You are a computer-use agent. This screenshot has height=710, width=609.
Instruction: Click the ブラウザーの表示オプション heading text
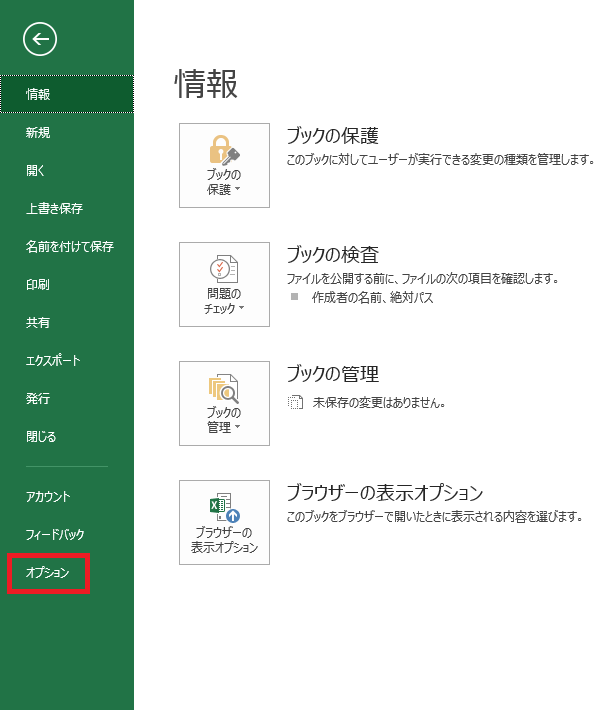(385, 493)
